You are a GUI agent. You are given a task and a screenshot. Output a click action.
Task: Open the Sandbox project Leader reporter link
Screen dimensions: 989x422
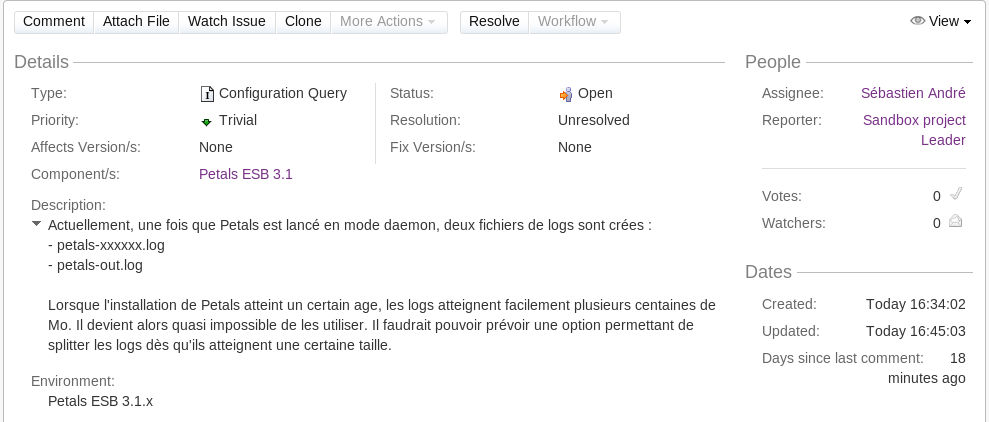914,130
